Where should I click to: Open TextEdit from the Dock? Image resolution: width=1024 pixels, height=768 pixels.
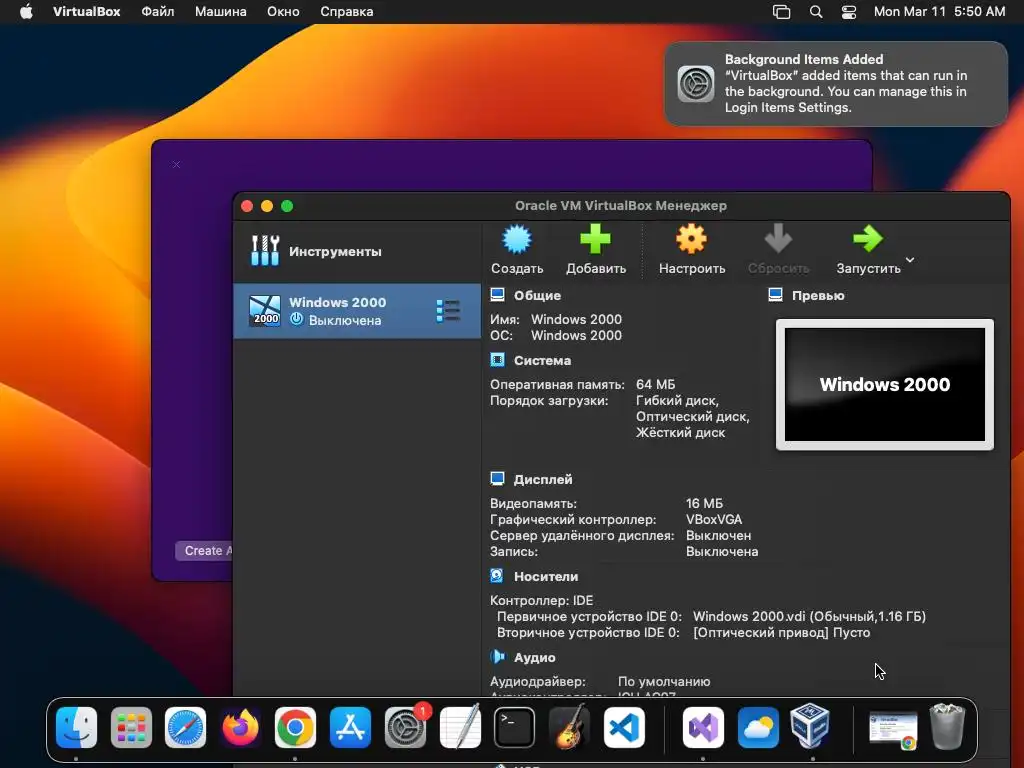tap(460, 727)
